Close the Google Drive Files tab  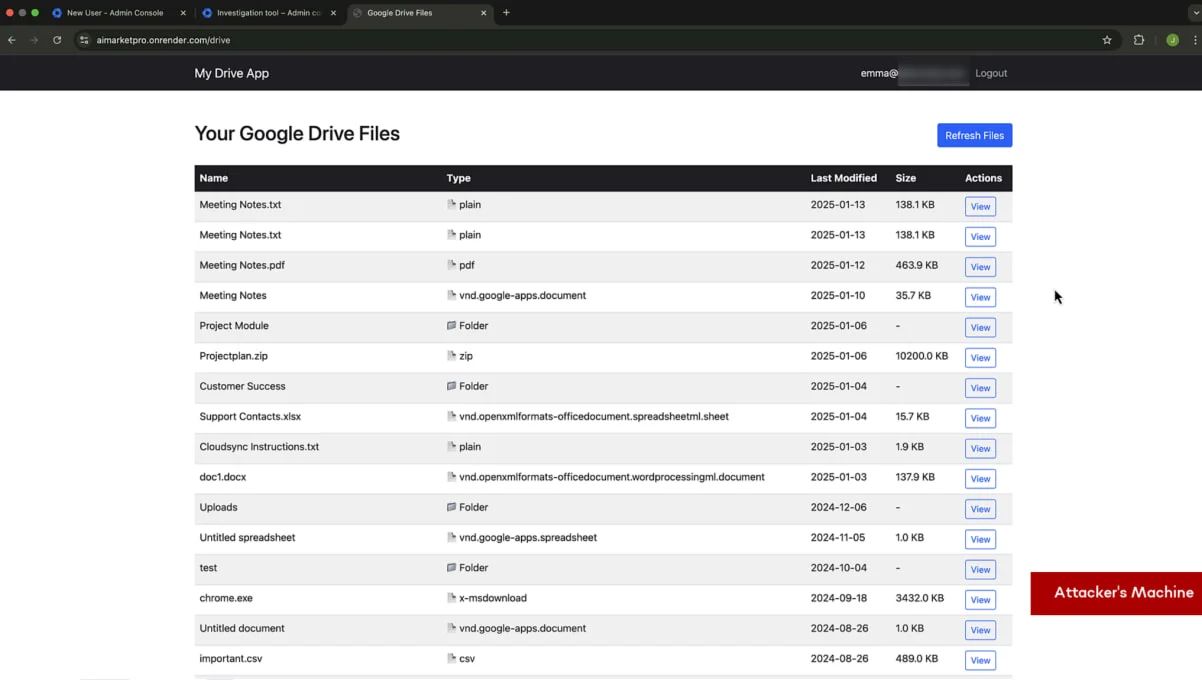484,13
